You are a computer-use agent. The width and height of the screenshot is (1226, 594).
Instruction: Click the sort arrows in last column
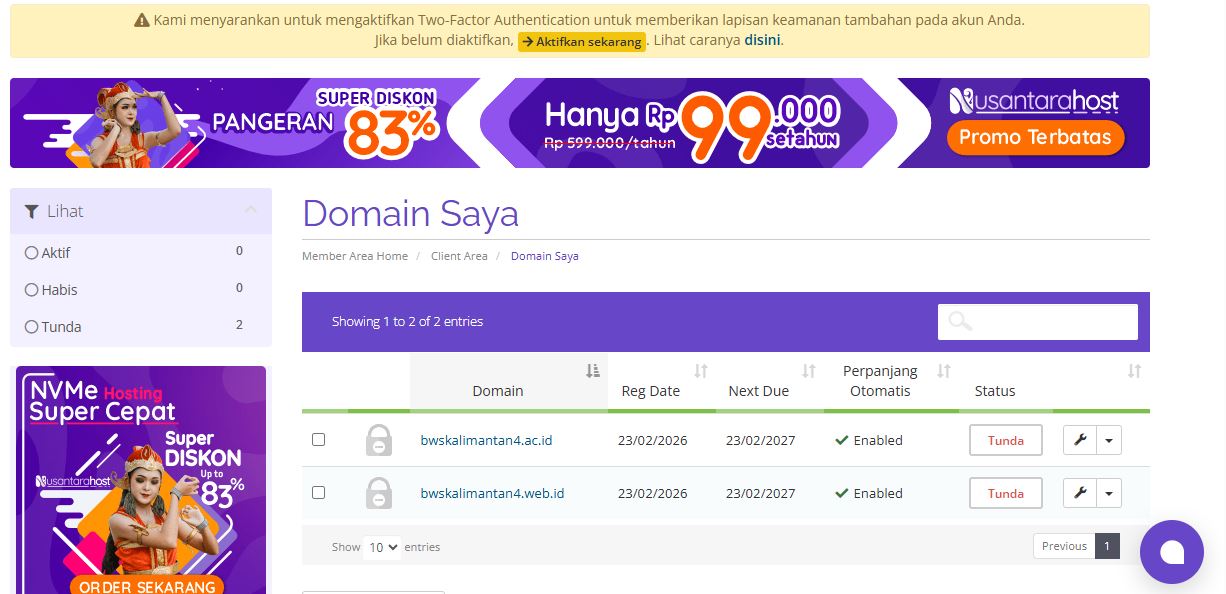click(1134, 371)
